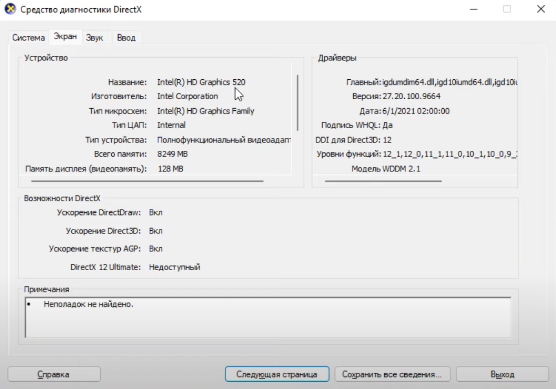Click the Ускорение текстур AGP Вкл value
Screen dimensions: 556x389
[156, 249]
